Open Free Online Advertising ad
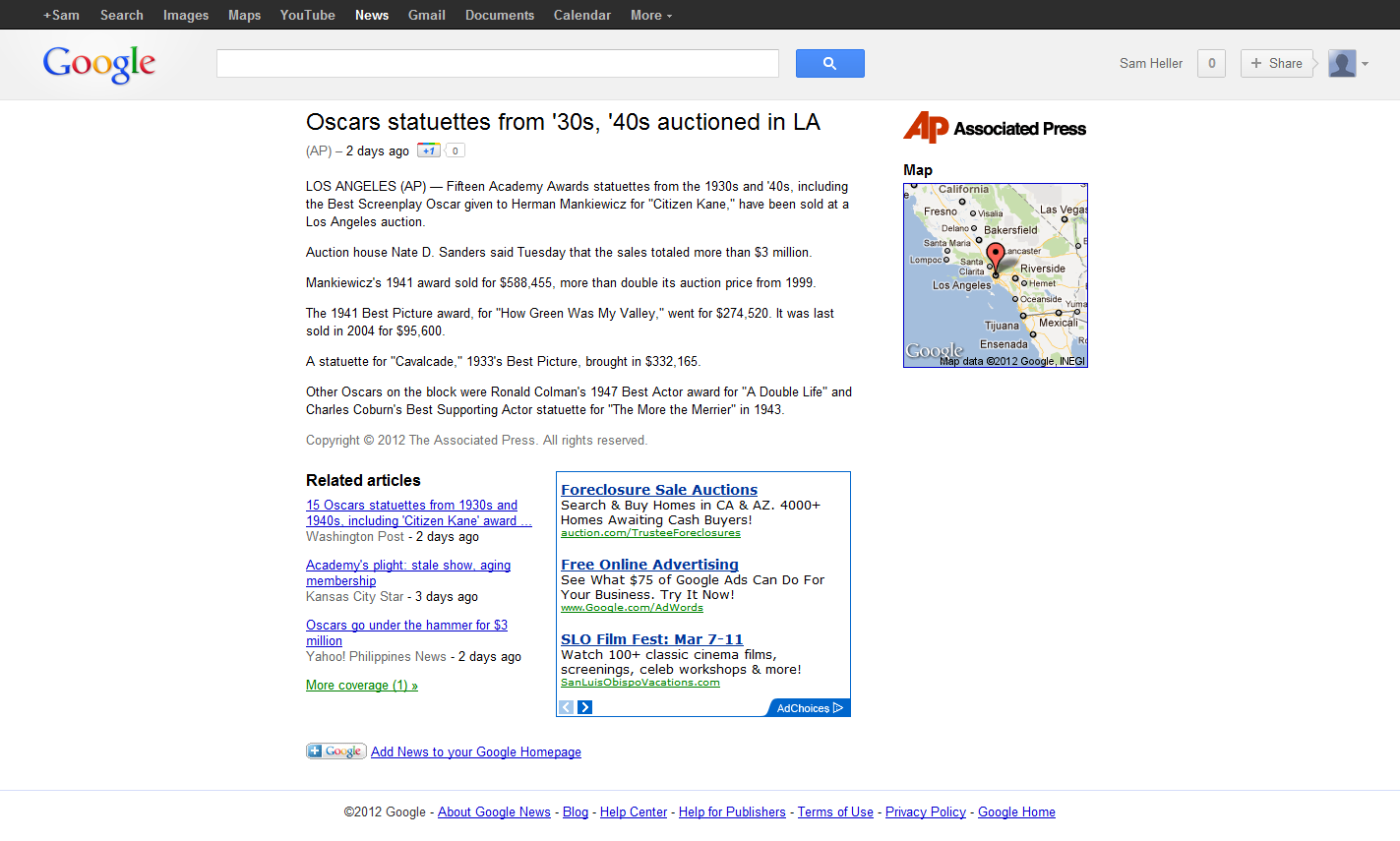This screenshot has height=841, width=1400. pyautogui.click(x=649, y=565)
